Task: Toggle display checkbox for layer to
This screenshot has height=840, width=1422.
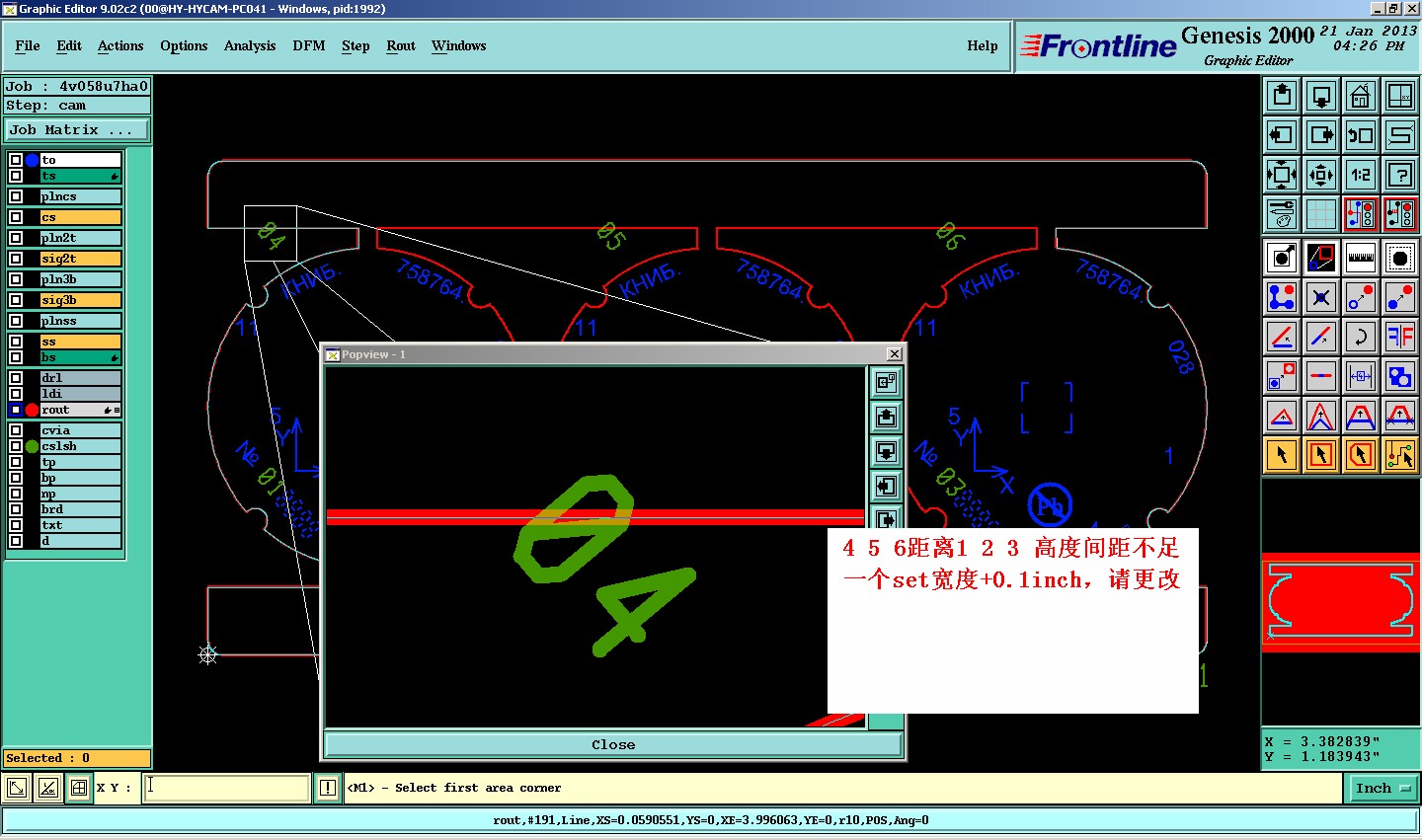Action: click(x=16, y=160)
